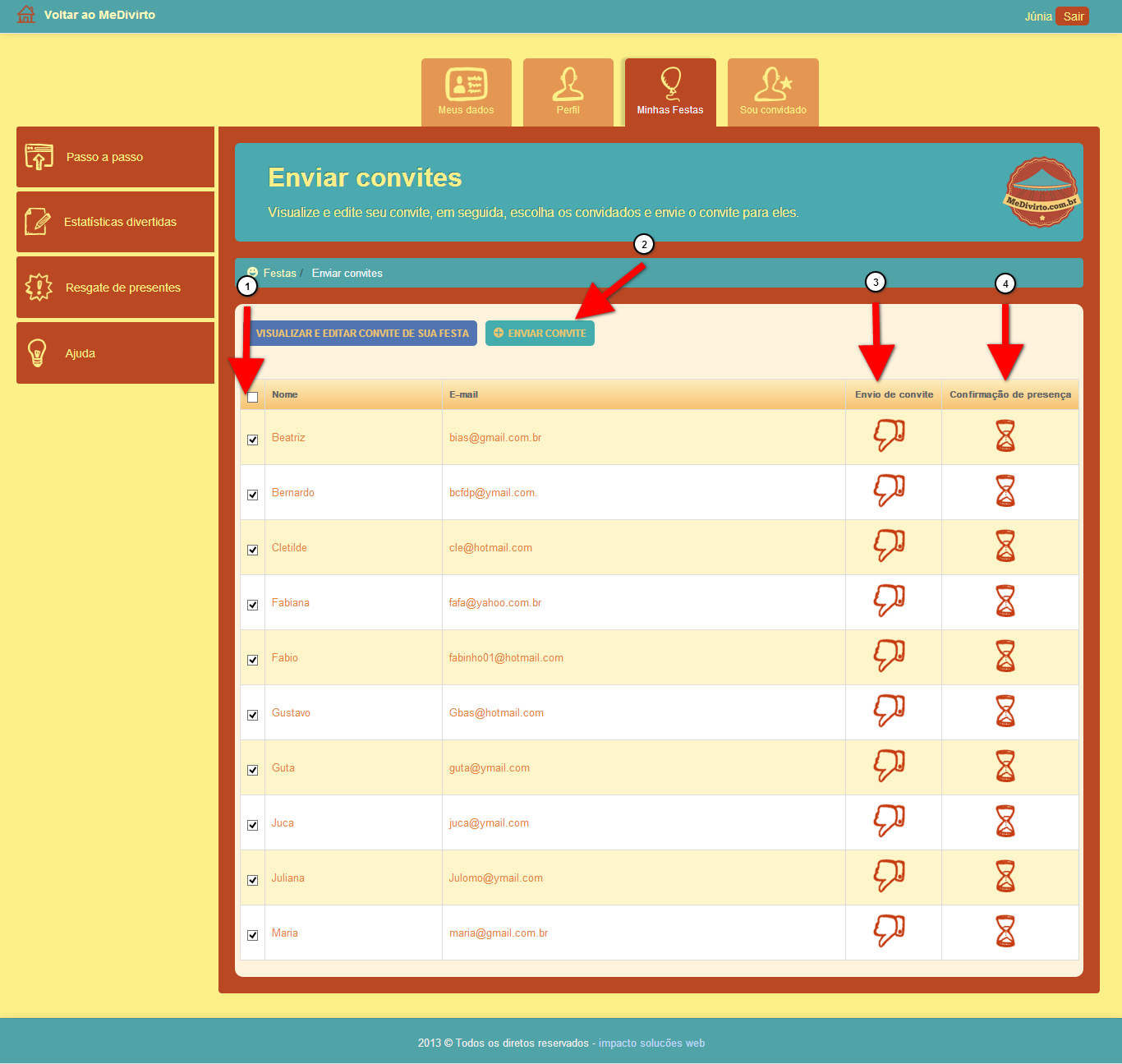
Task: Uncheck the checkbox for Gustavo
Action: coord(253,715)
